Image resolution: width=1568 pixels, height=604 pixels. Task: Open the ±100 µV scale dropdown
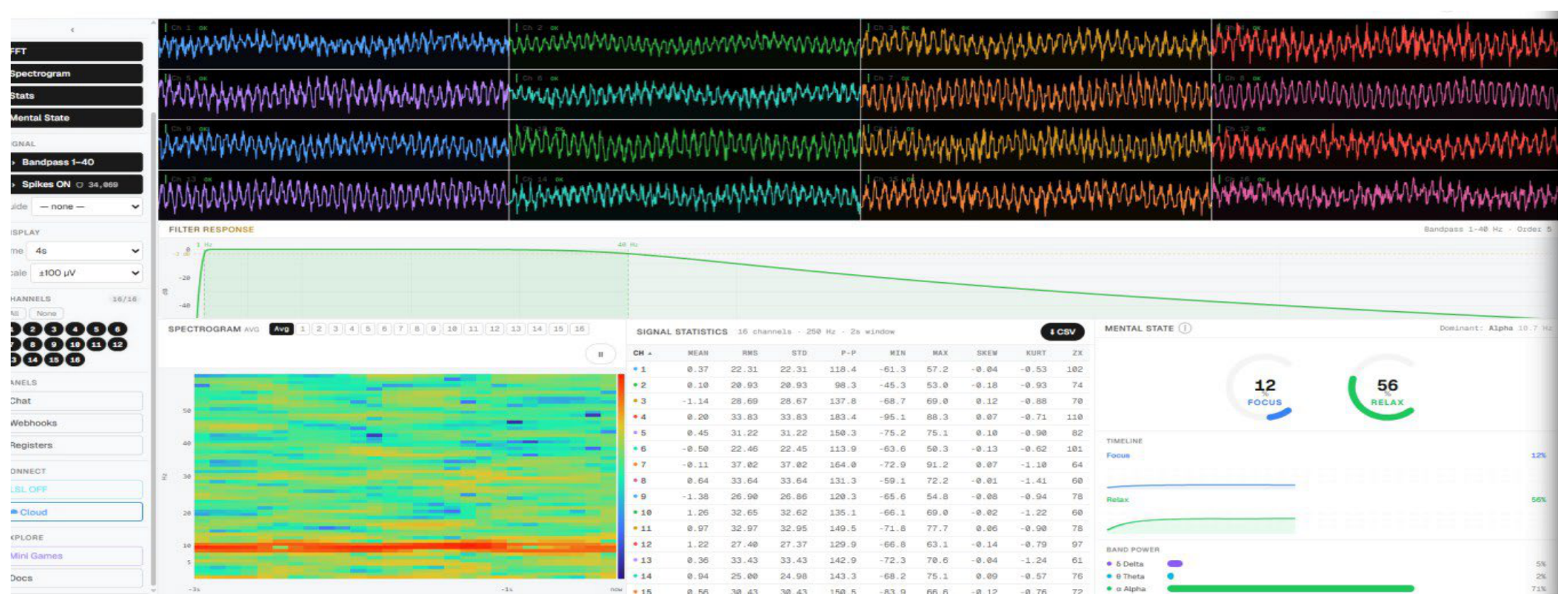pyautogui.click(x=87, y=273)
